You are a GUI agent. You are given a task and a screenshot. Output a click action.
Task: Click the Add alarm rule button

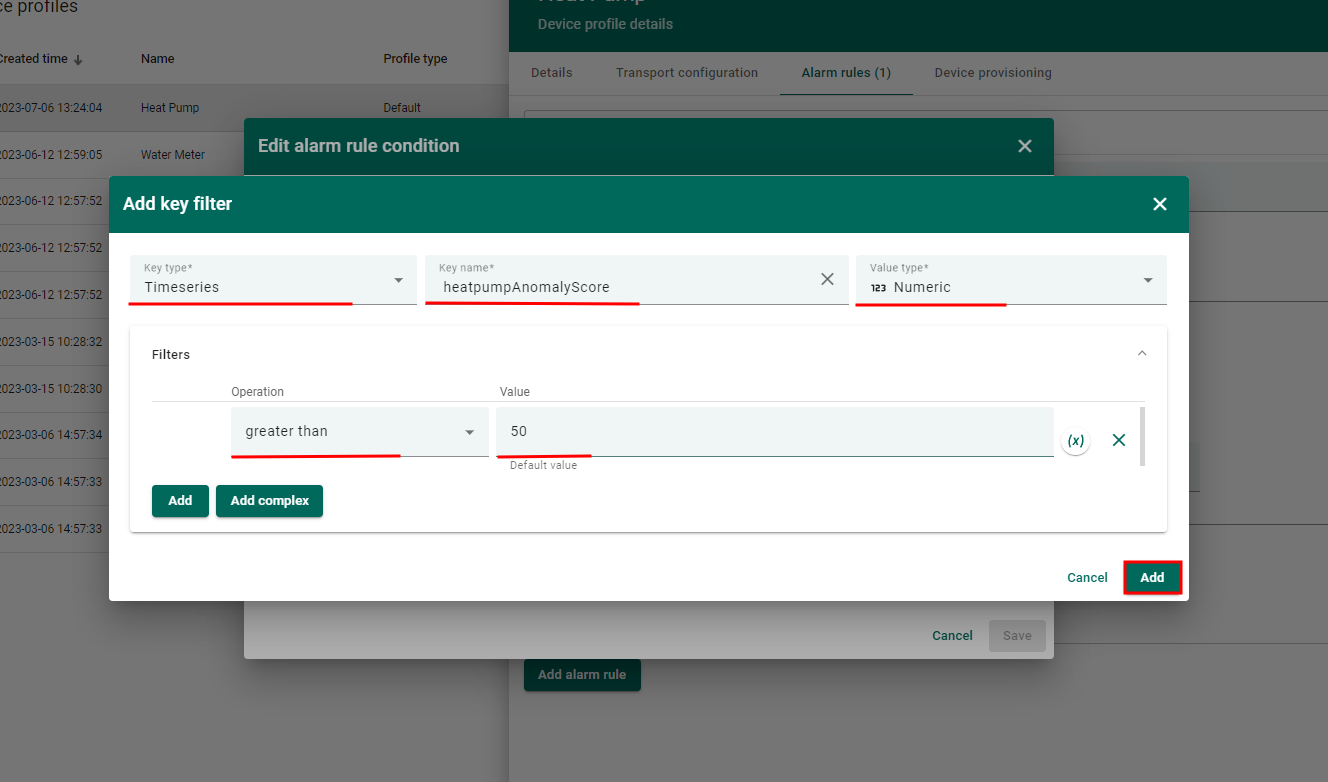[582, 675]
